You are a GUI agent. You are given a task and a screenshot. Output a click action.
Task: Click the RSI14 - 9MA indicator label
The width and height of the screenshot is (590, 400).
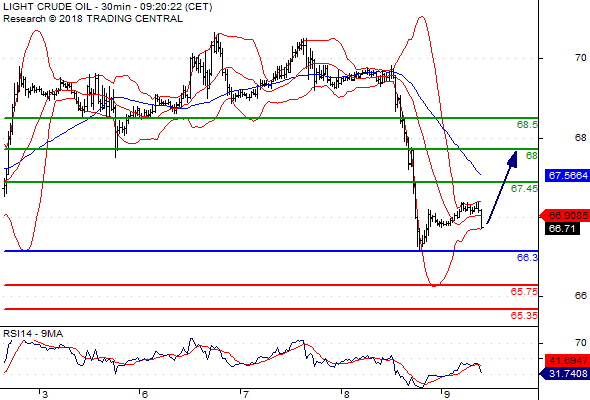click(33, 334)
